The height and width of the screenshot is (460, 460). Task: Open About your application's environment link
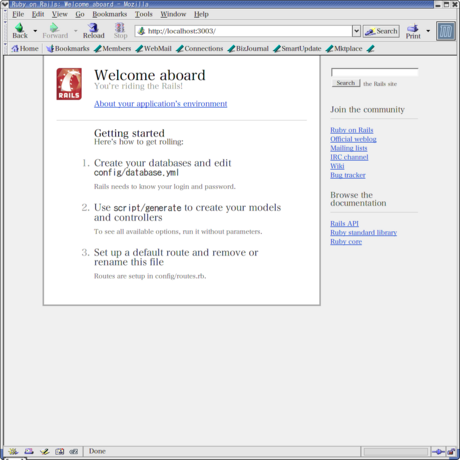pos(161,104)
